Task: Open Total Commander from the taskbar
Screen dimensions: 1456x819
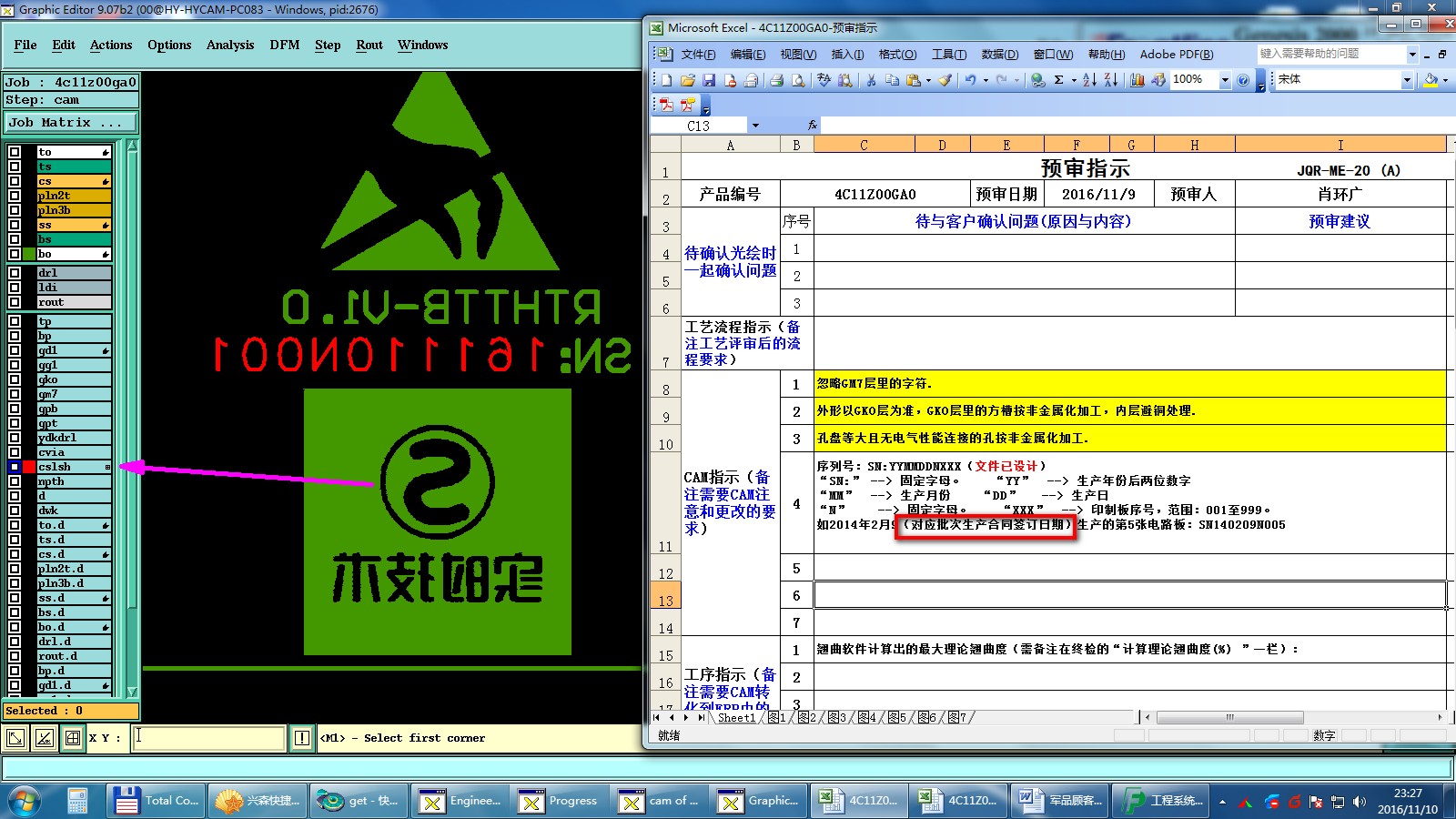Action: coord(157,801)
